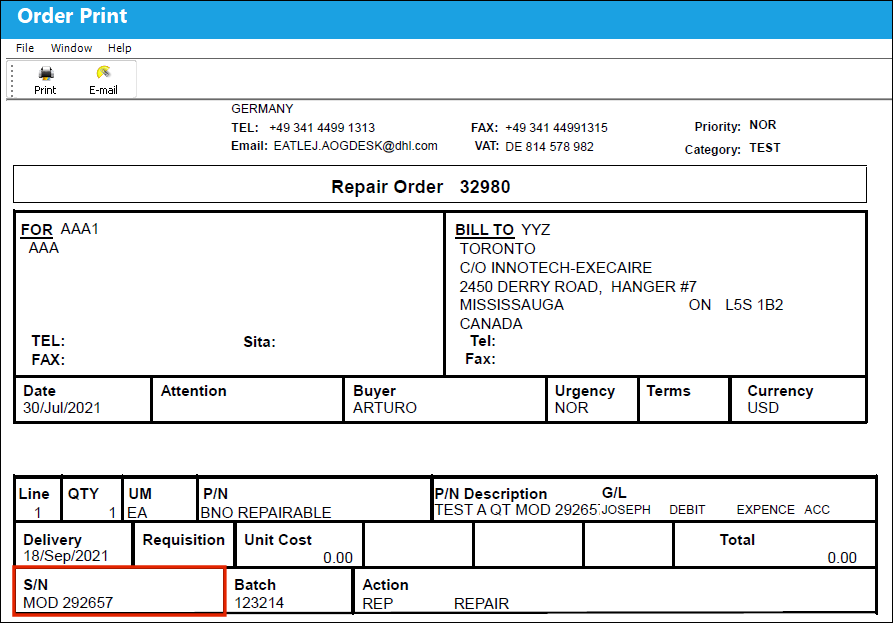Click the country name CANADA

coord(491,323)
